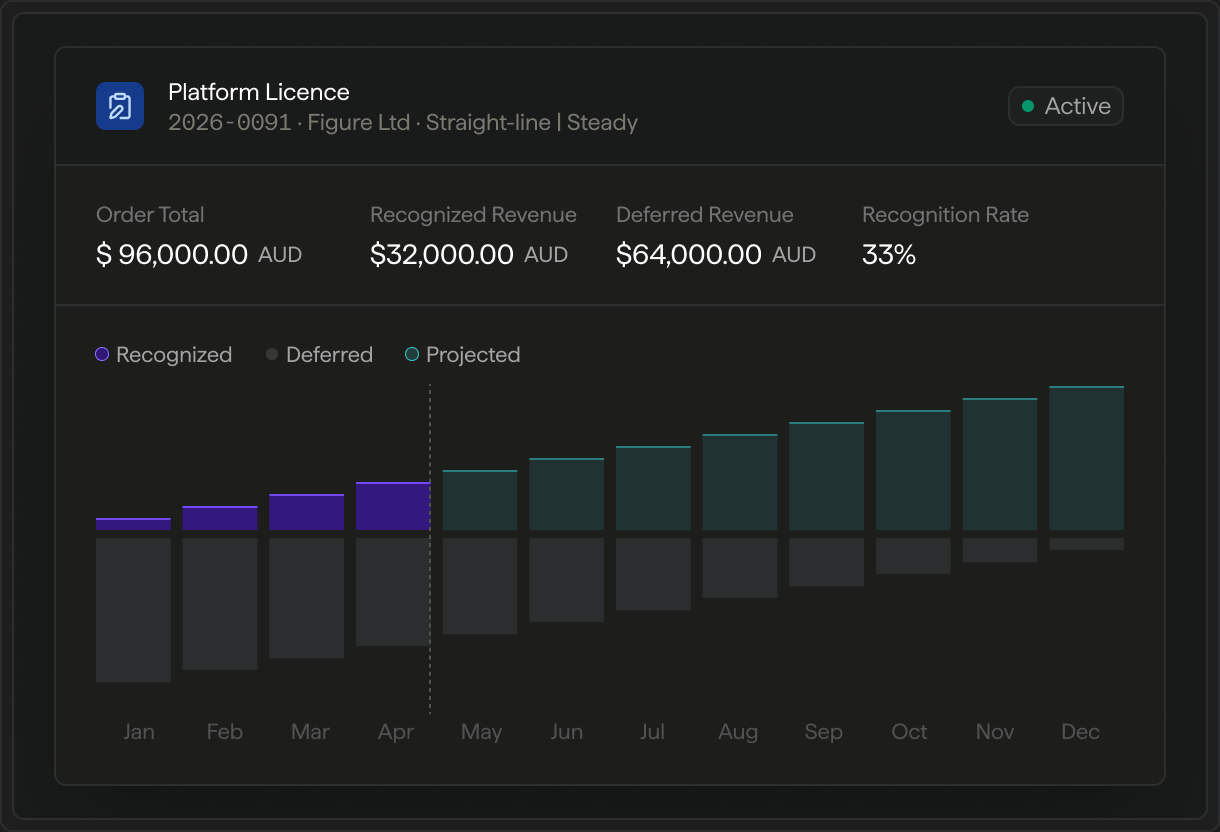Click the Nov axis label
The image size is (1220, 832).
pyautogui.click(x=995, y=732)
